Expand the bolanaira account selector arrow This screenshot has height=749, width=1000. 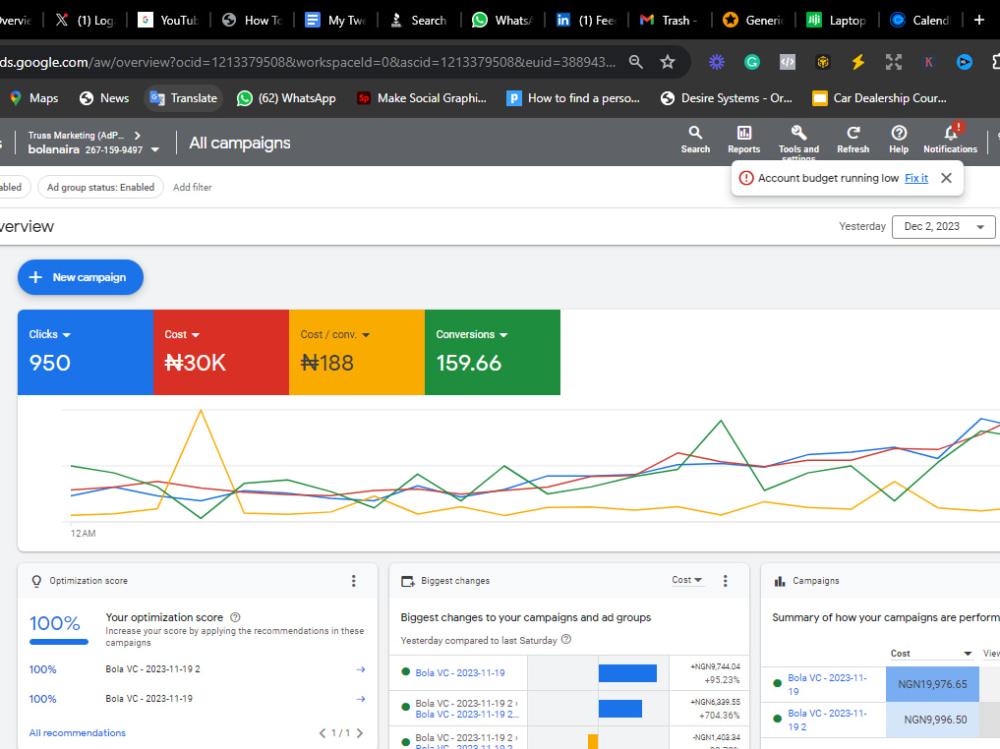point(155,150)
